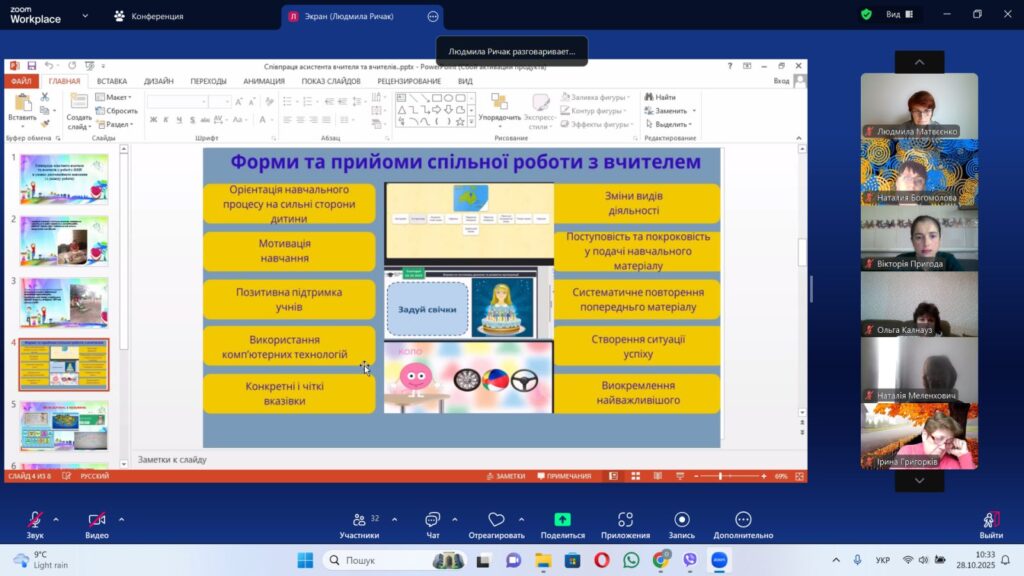
Task: Open WhatsApp from the Windows taskbar
Action: (631, 560)
